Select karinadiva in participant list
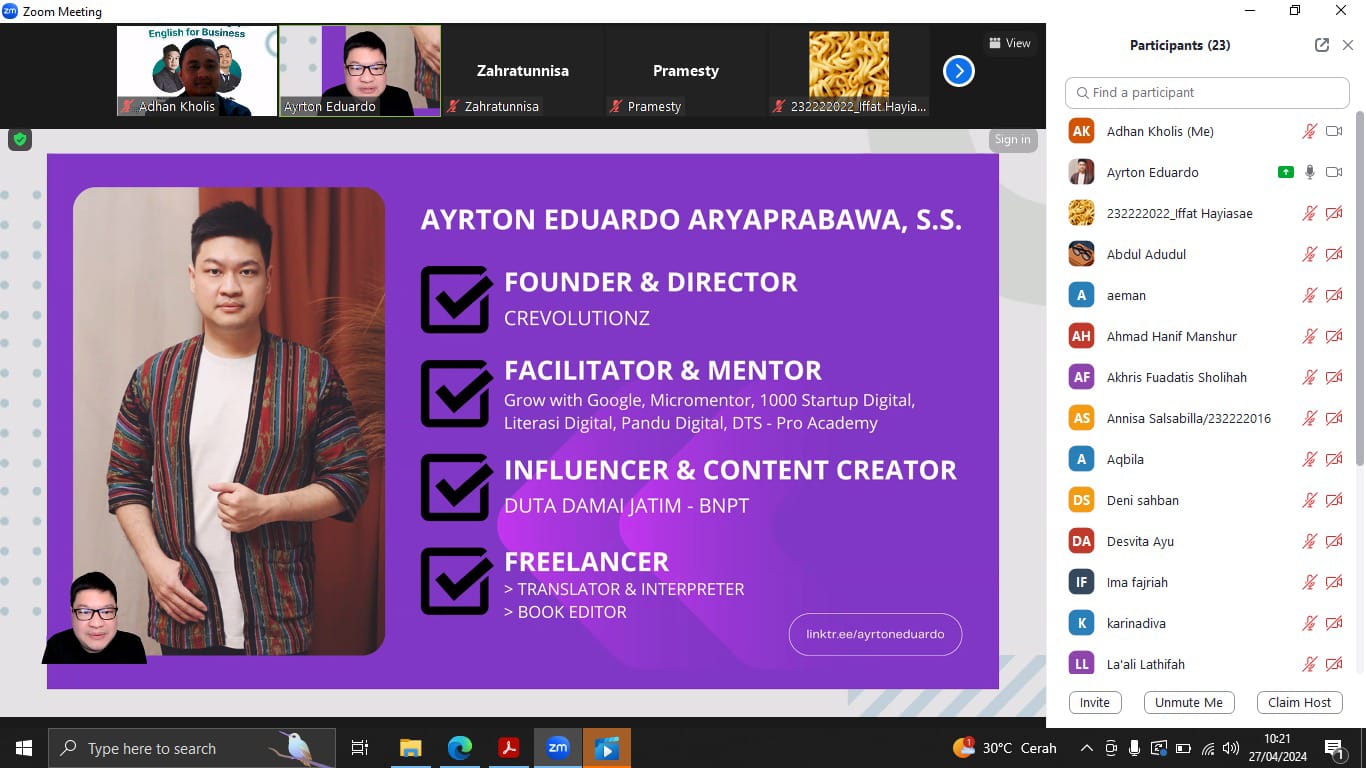Screen dimensions: 1366x768 tap(1206, 623)
